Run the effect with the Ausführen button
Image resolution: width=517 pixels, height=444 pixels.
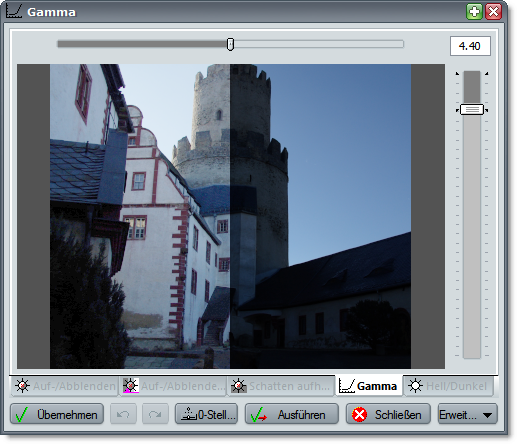[x=292, y=414]
